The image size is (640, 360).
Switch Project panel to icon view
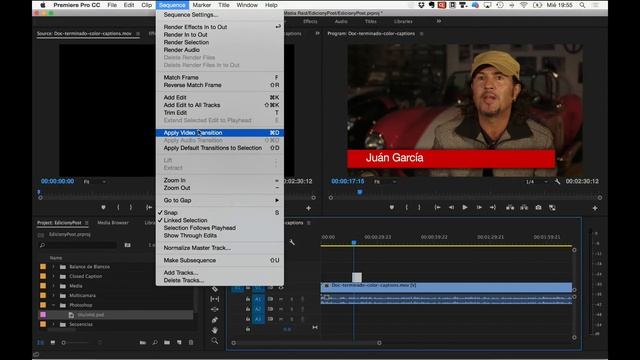click(53, 342)
